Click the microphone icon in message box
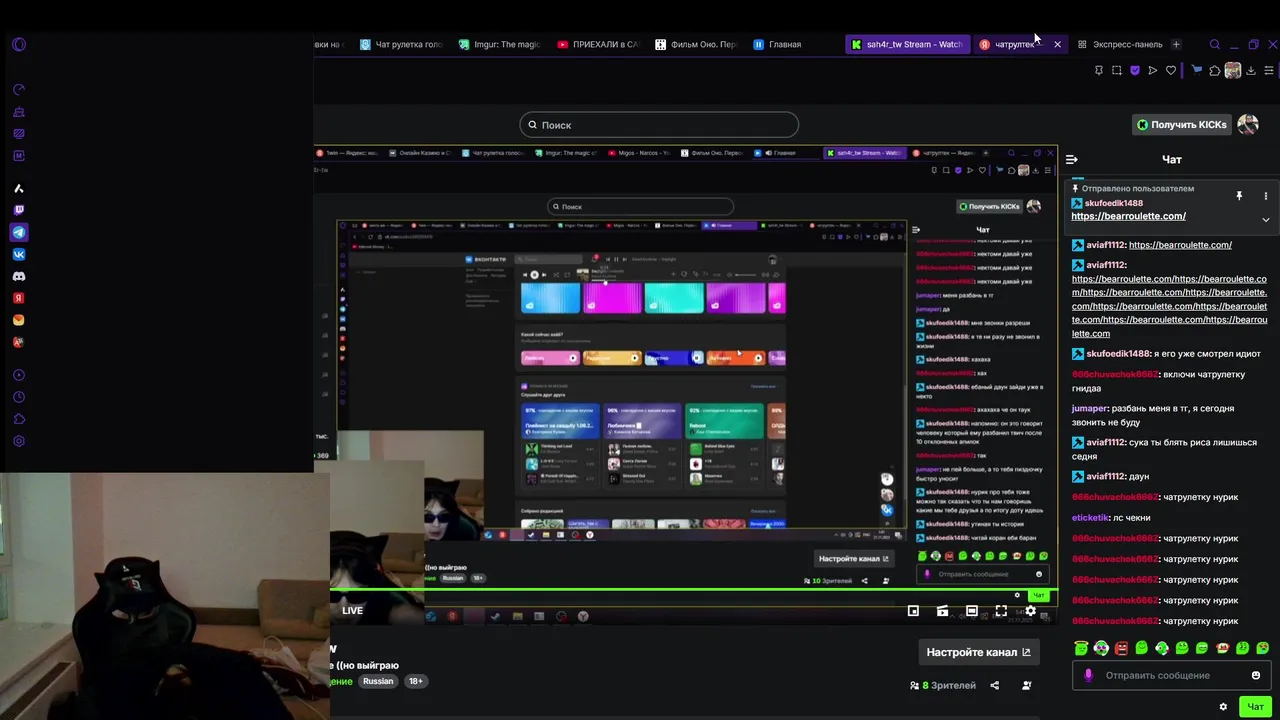 (1088, 675)
